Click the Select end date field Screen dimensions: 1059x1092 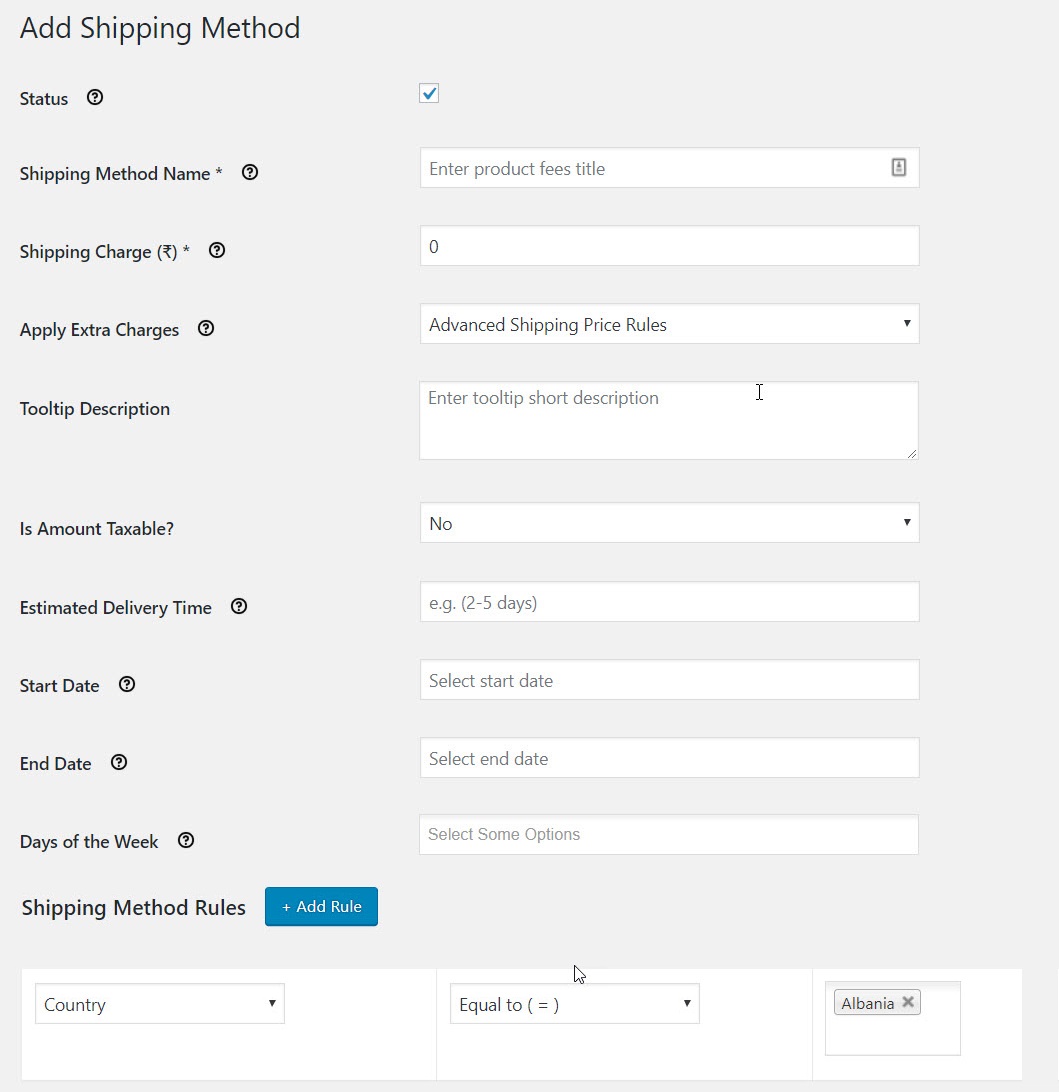668,757
